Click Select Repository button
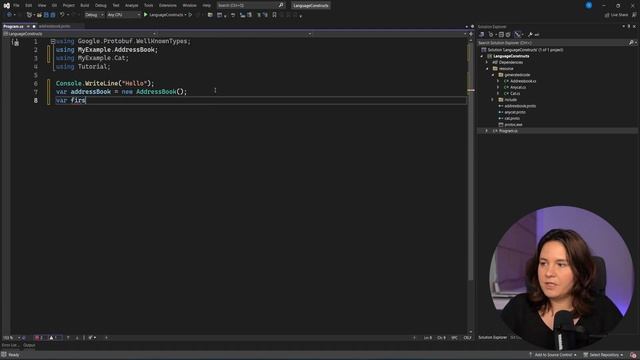640x360 pixels. (x=603, y=355)
